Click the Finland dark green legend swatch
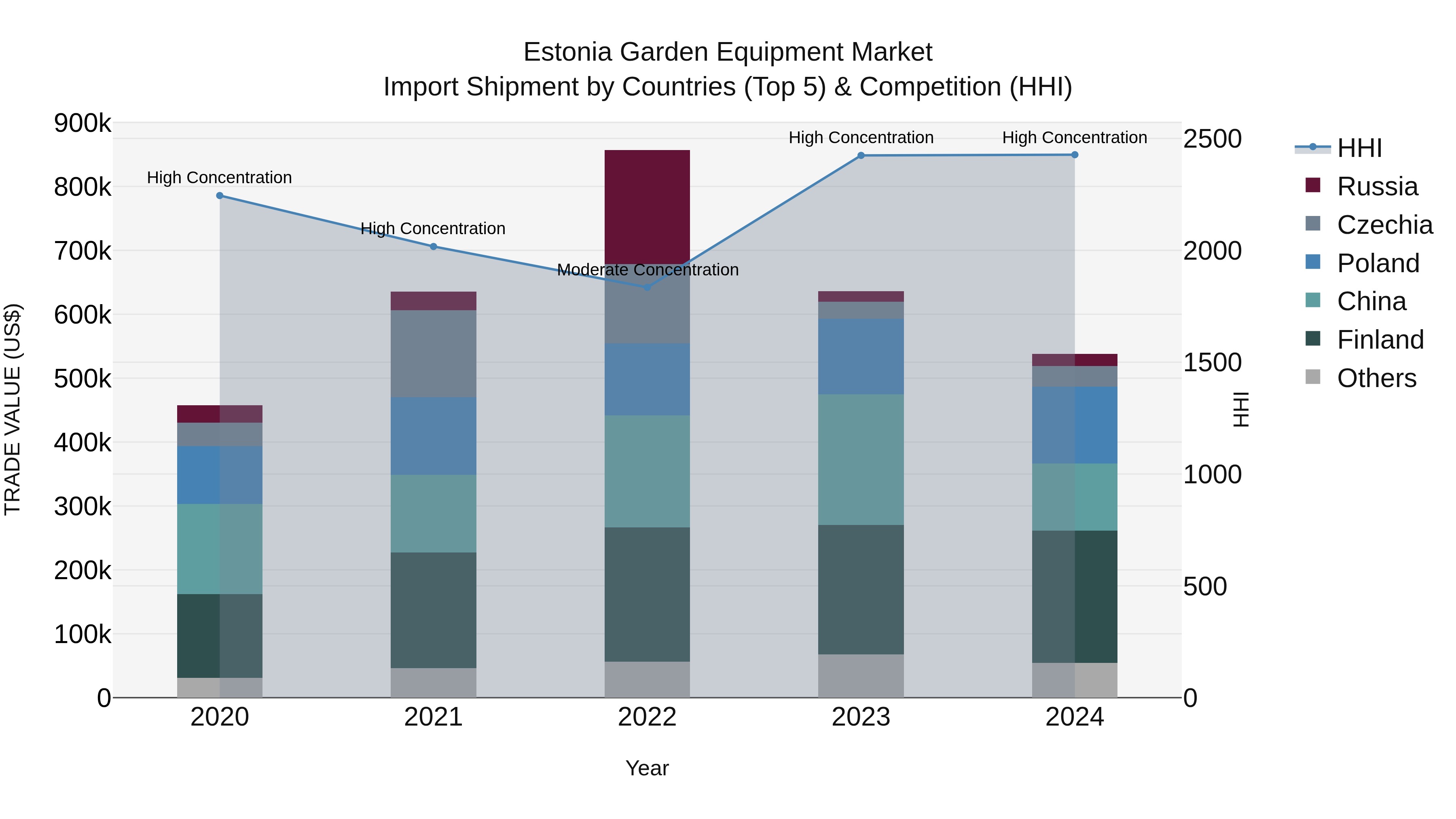1456x819 pixels. [x=1313, y=338]
